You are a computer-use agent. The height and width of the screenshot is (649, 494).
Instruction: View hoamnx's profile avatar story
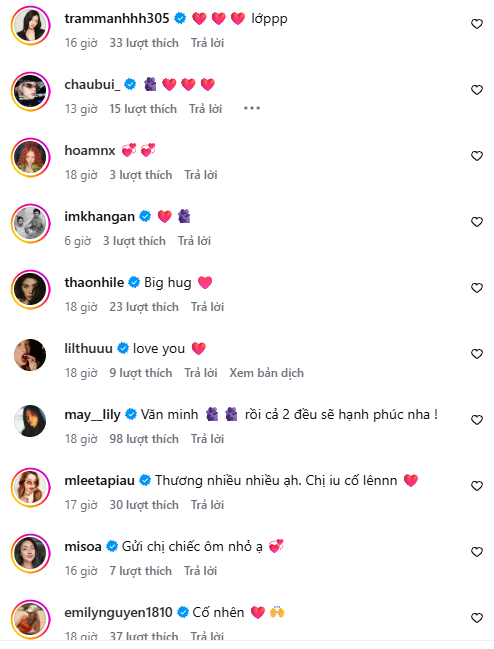pyautogui.click(x=30, y=157)
